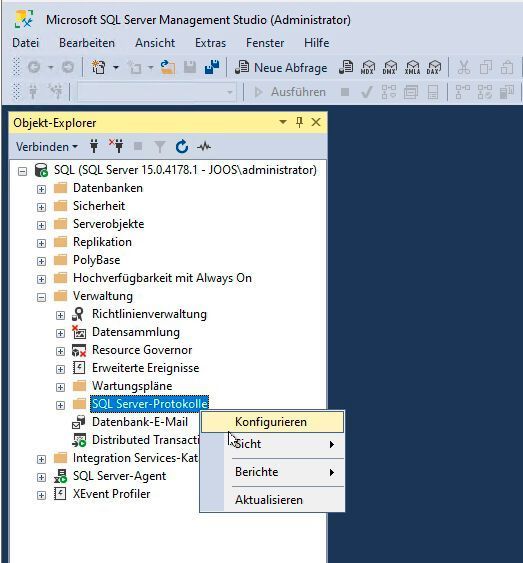Click the Ausführen button
Image resolution: width=523 pixels, height=563 pixels.
point(290,92)
